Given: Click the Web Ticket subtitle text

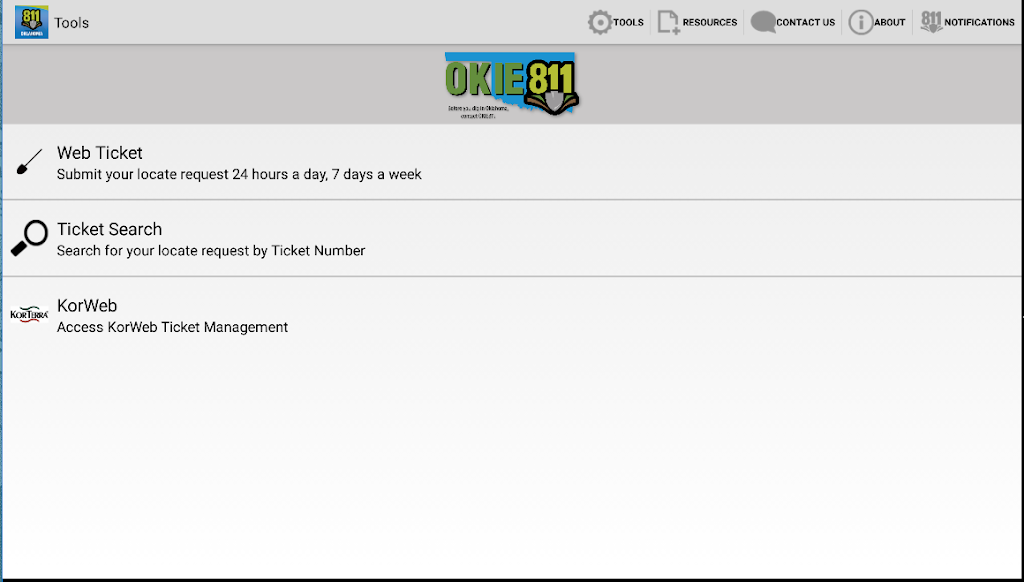Looking at the screenshot, I should pyautogui.click(x=239, y=174).
